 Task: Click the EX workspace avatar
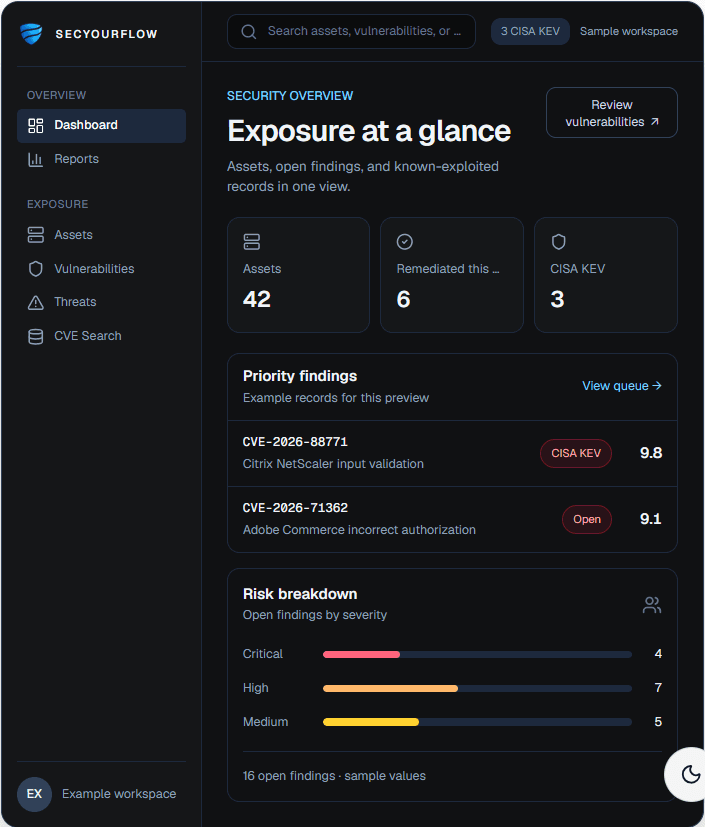click(x=34, y=794)
